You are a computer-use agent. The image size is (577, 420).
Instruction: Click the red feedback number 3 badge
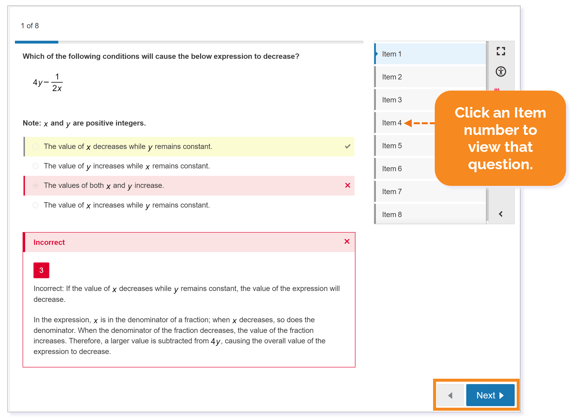(41, 270)
